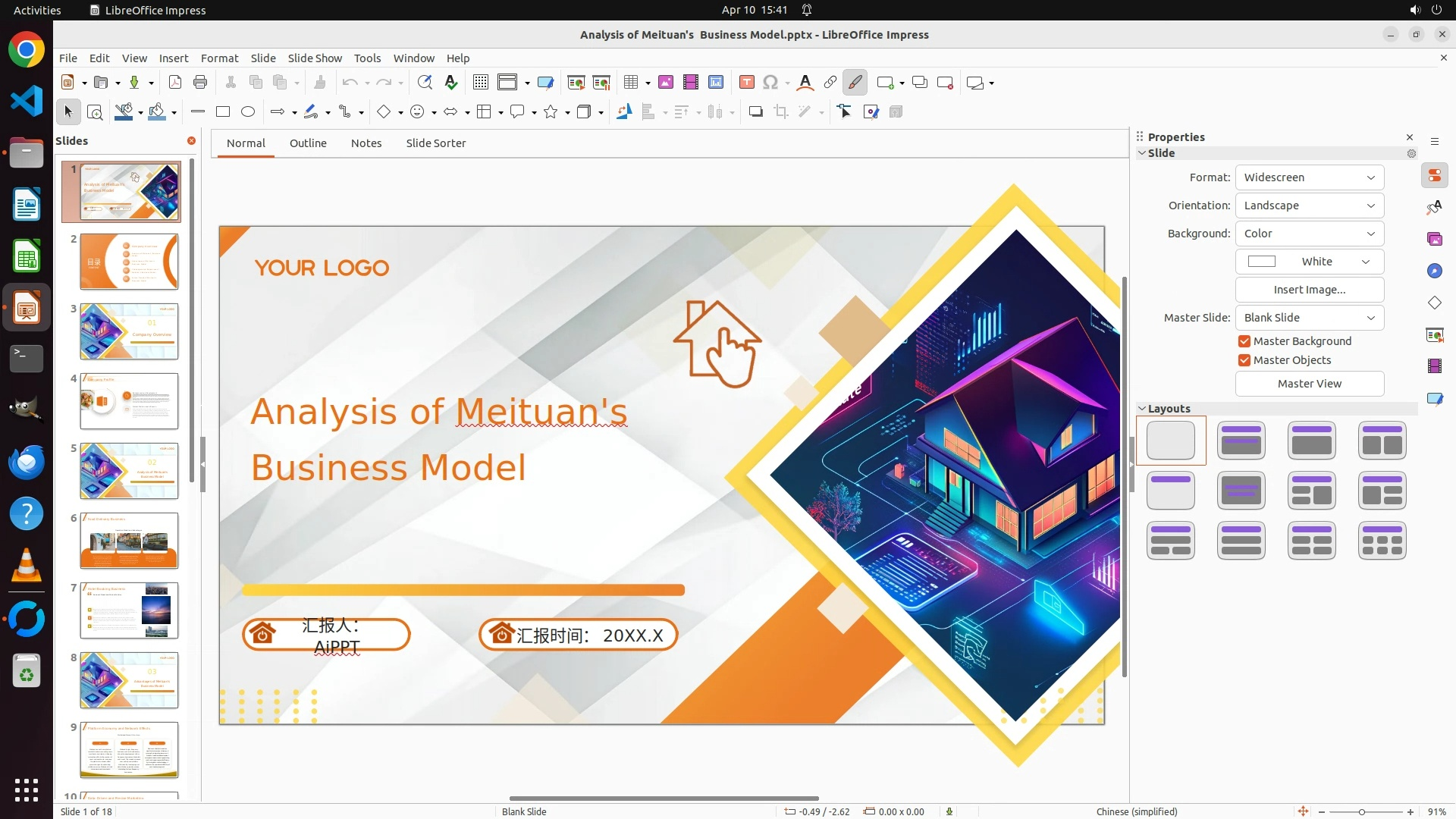Screen dimensions: 1456x819
Task: Click the Print icon in toolbar
Action: point(200,83)
